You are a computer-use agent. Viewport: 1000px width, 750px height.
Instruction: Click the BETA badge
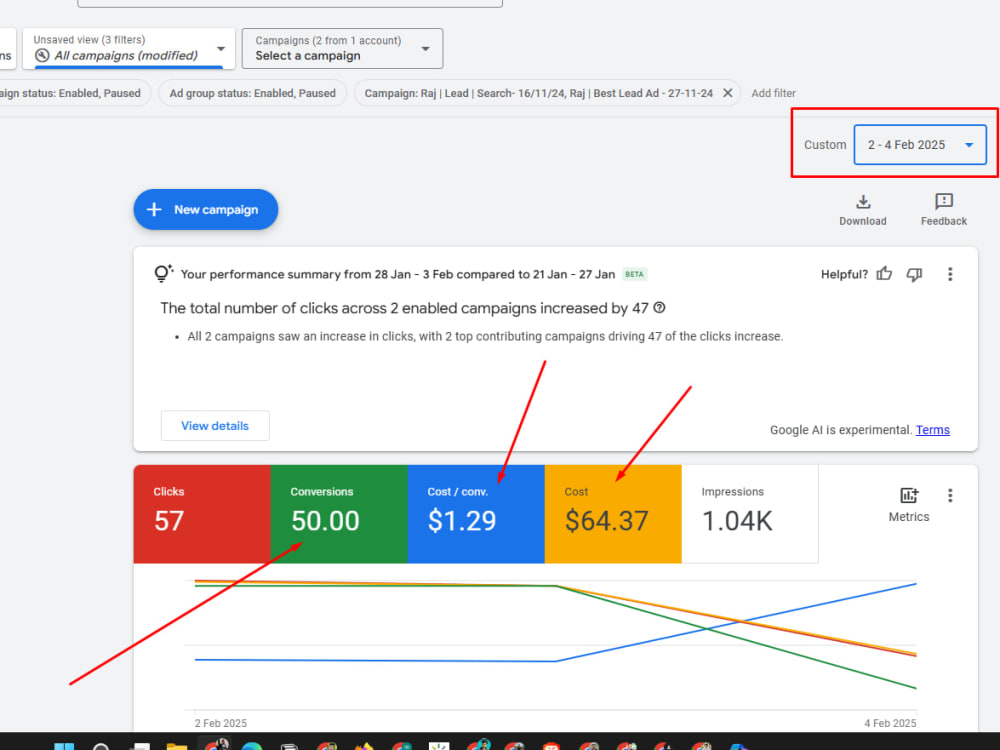pos(635,274)
